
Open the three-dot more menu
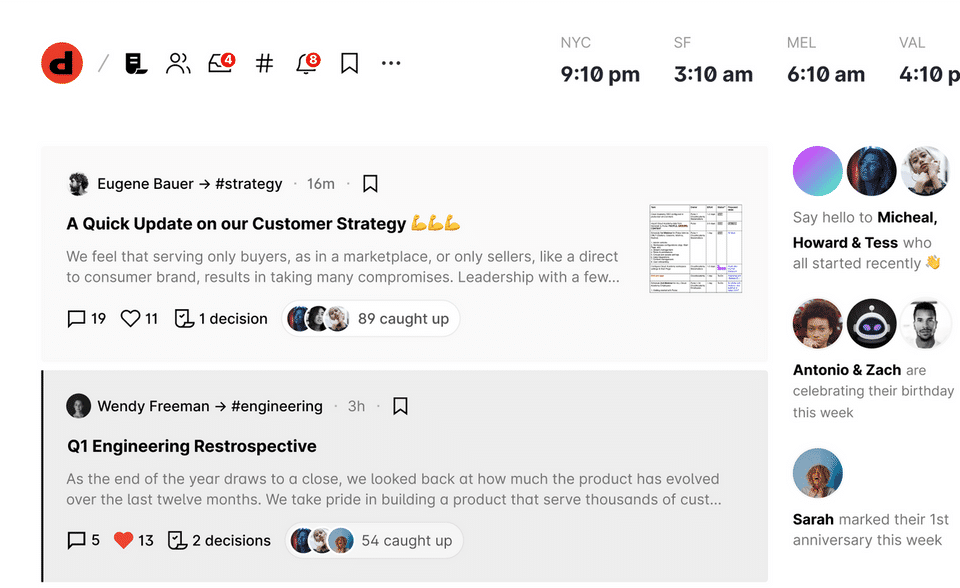[391, 64]
